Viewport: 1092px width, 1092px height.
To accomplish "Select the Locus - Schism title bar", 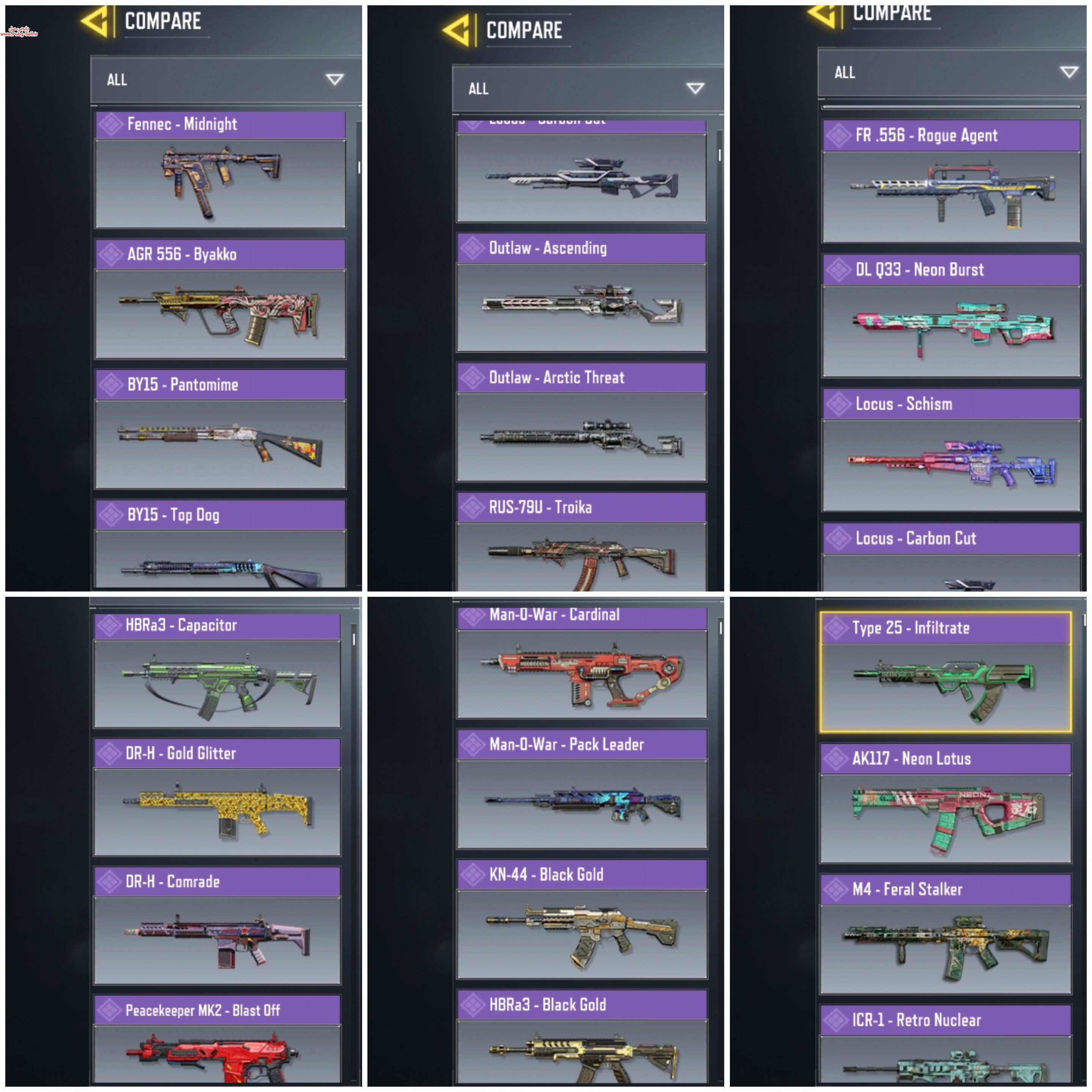I will click(x=951, y=404).
